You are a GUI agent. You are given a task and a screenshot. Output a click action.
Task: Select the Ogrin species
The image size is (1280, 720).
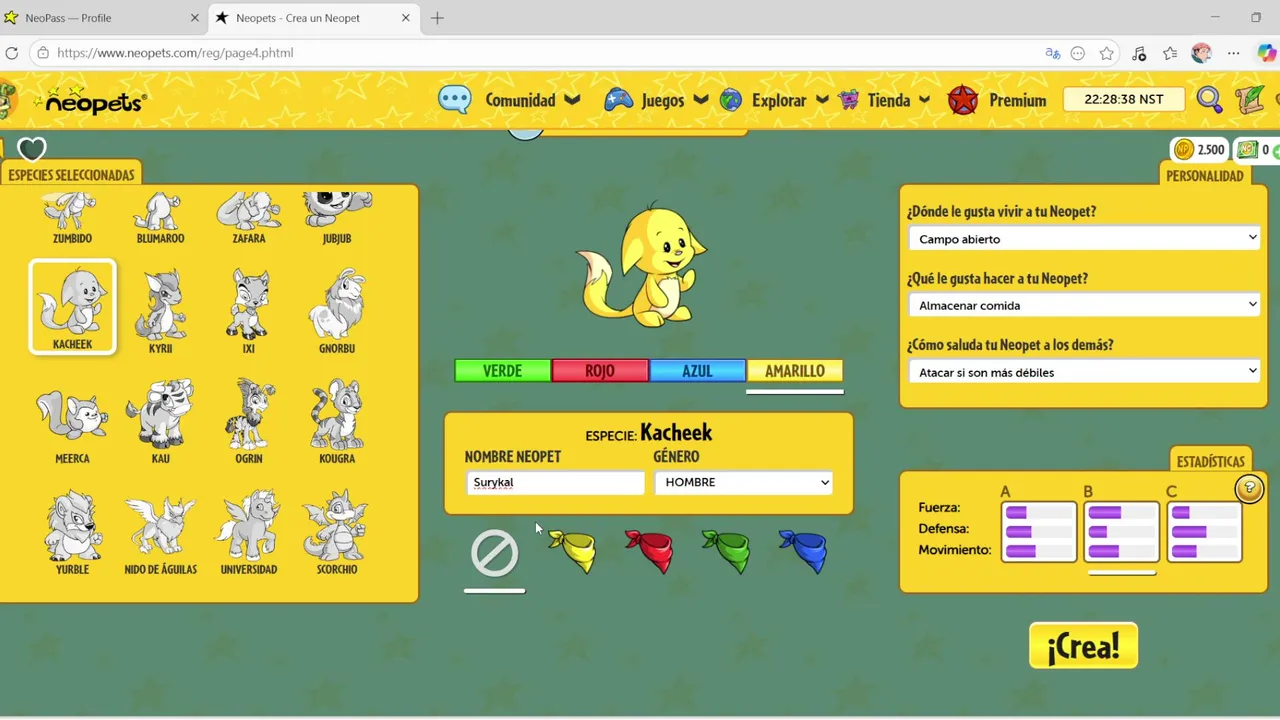(249, 420)
